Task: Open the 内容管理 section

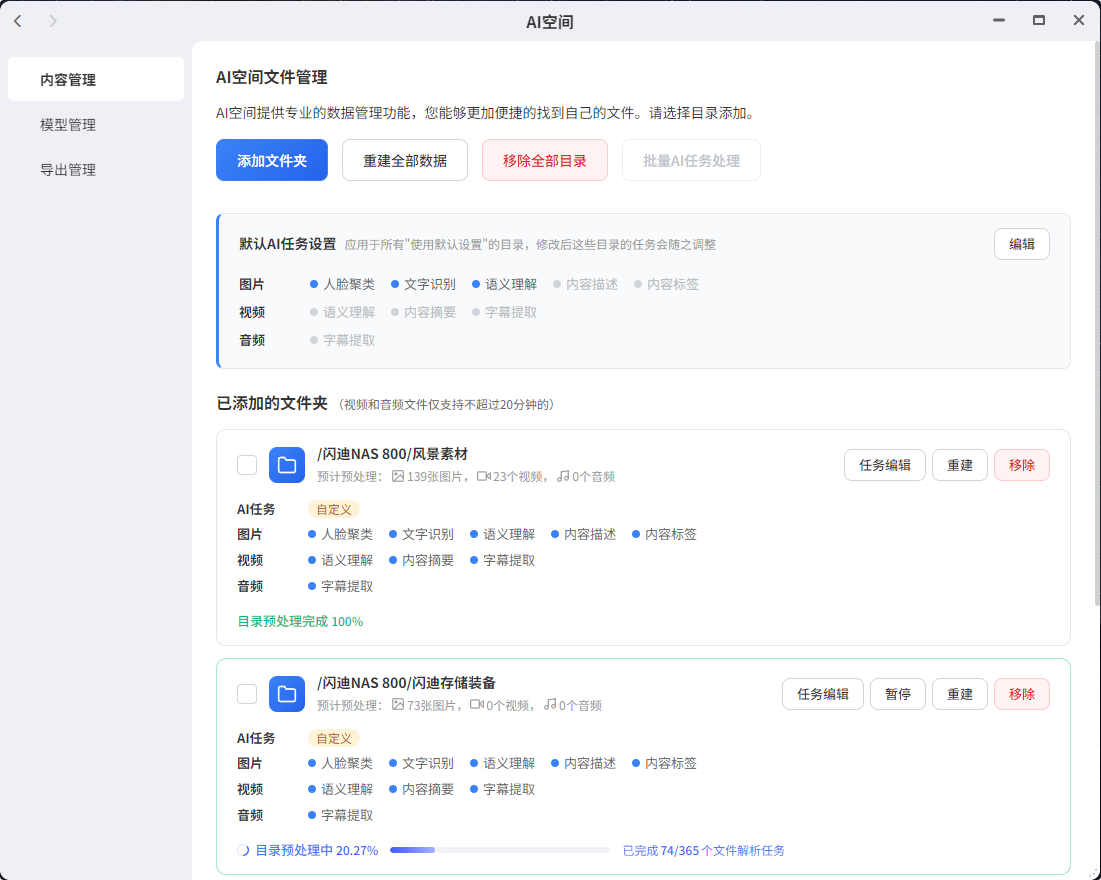Action: click(x=96, y=79)
